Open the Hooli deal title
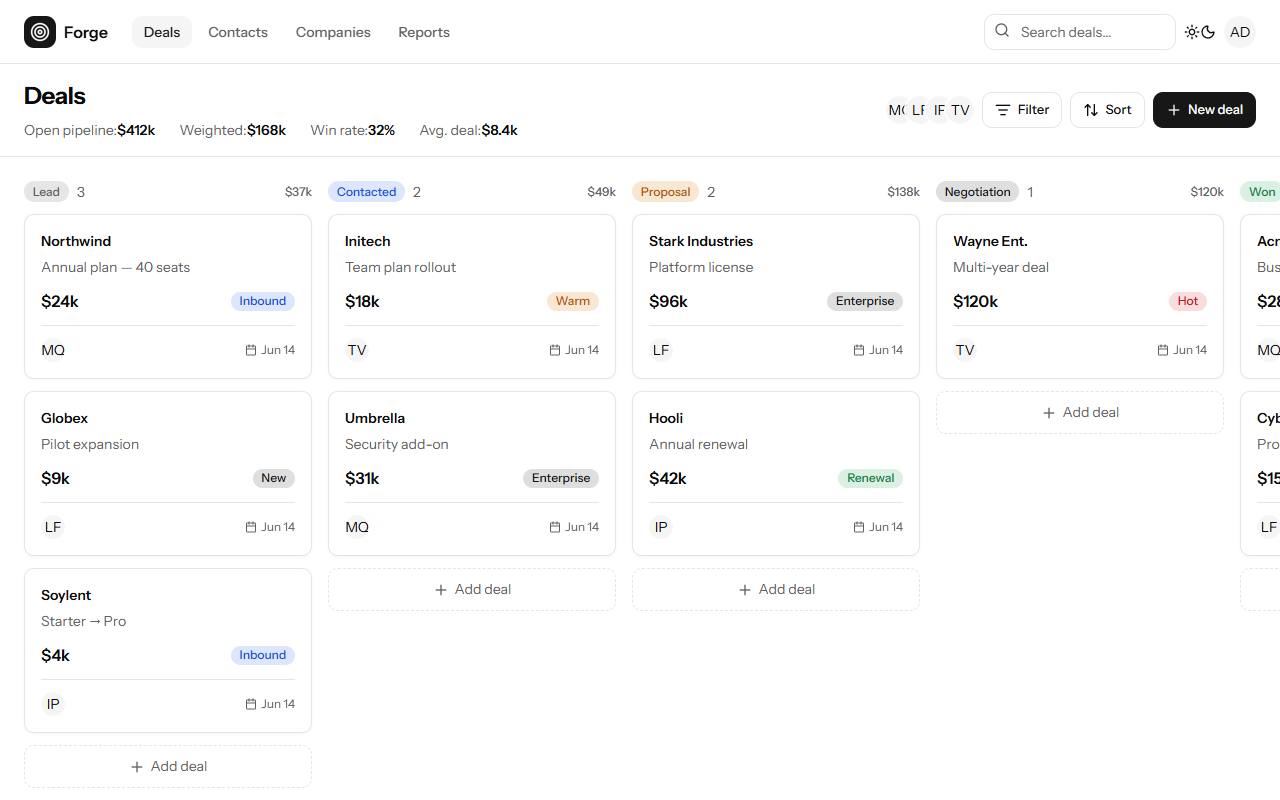The width and height of the screenshot is (1280, 800). [x=666, y=418]
